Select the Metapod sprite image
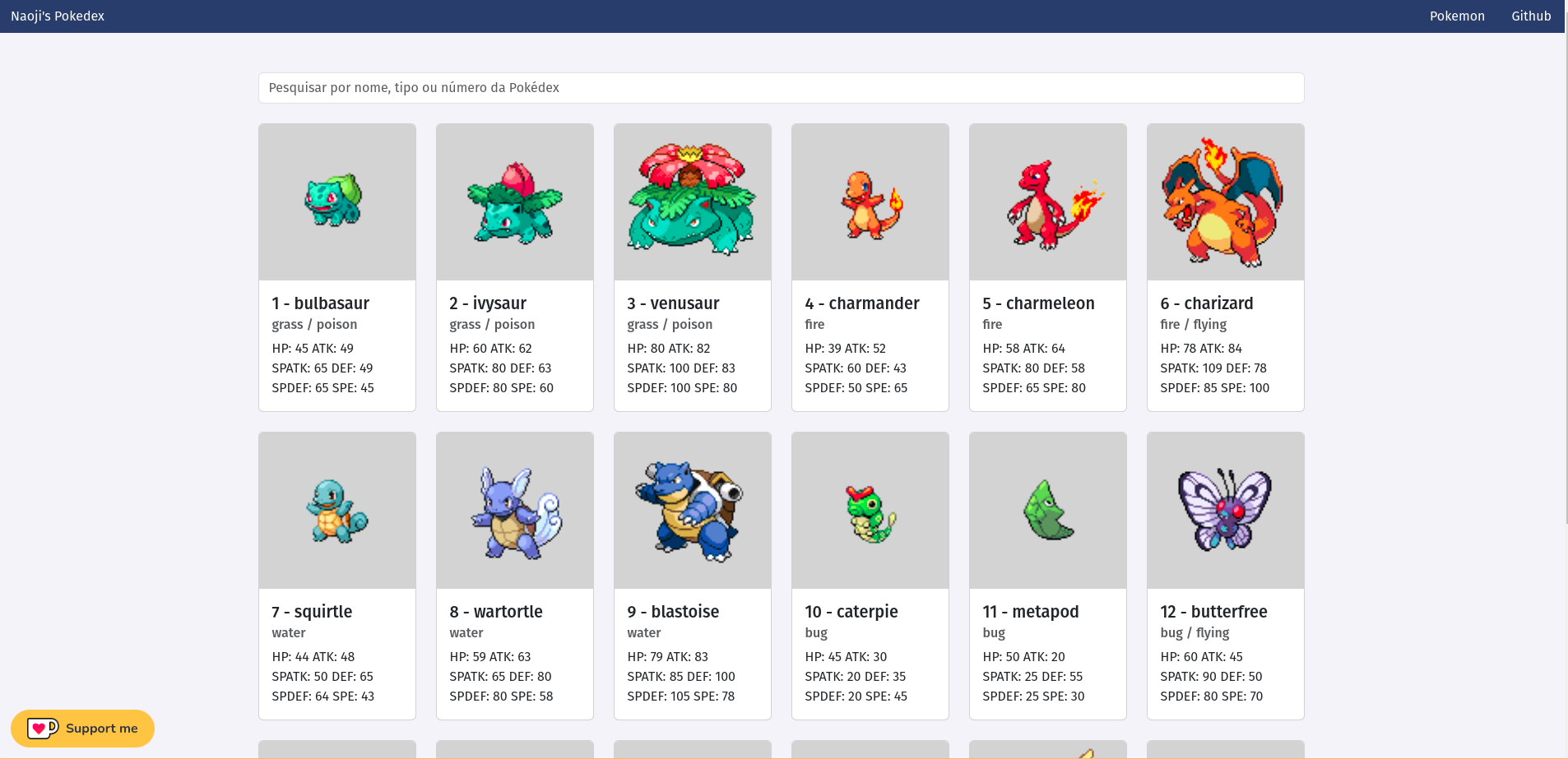This screenshot has height=759, width=1568. [x=1048, y=511]
